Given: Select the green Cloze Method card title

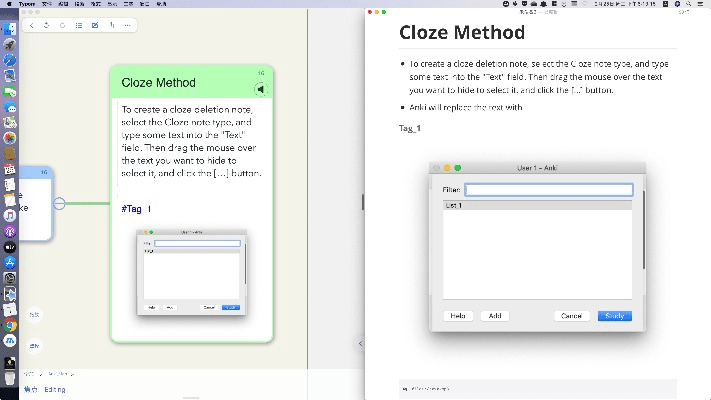Looking at the screenshot, I should [x=158, y=82].
